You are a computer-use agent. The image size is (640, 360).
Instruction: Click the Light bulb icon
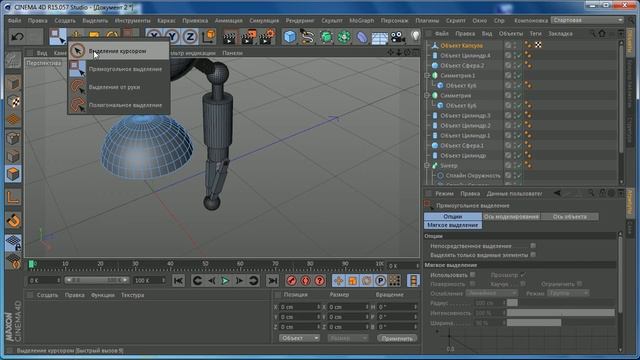click(x=415, y=36)
